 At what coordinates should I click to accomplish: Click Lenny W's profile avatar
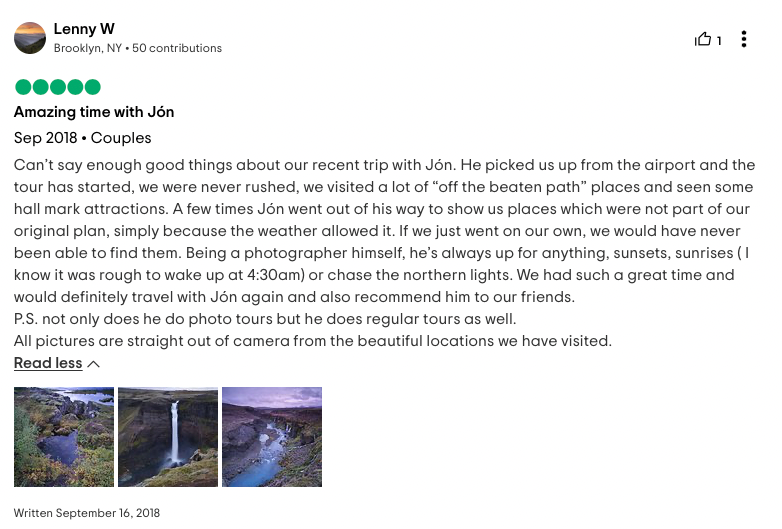coord(30,38)
